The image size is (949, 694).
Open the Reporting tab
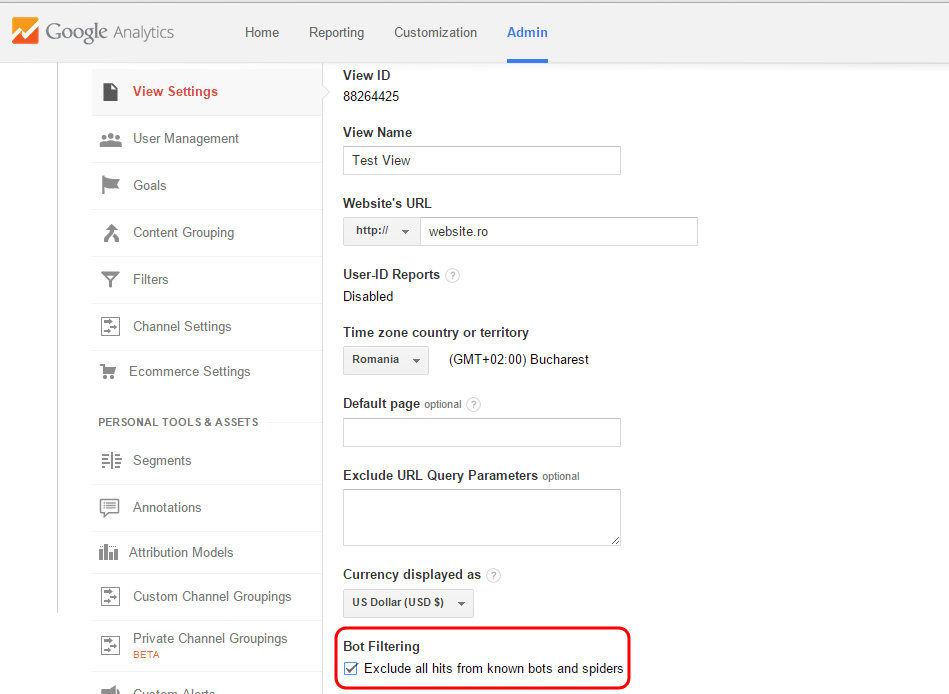(337, 33)
